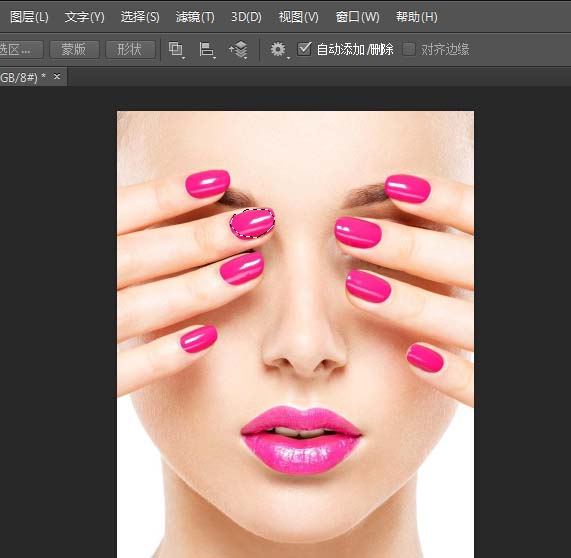Open the gear pen options dropdown
Viewport: 571px width, 558px height.
click(x=279, y=49)
